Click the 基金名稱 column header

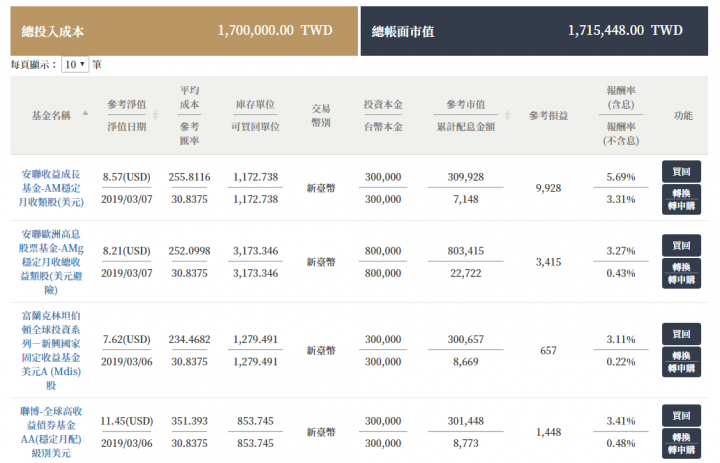click(x=51, y=115)
